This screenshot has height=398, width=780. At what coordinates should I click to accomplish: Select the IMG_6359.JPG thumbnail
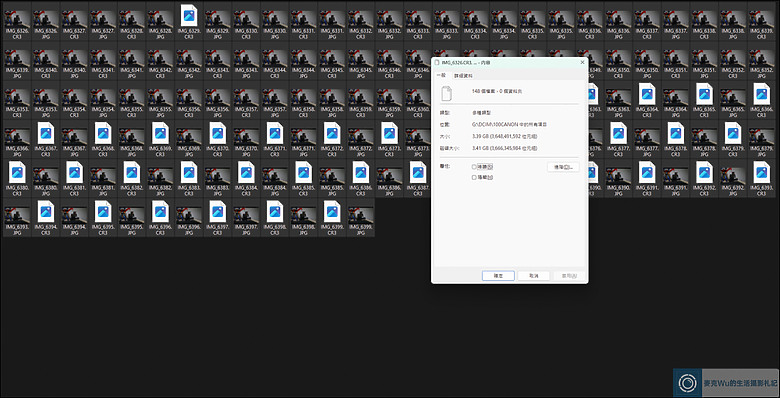click(390, 98)
